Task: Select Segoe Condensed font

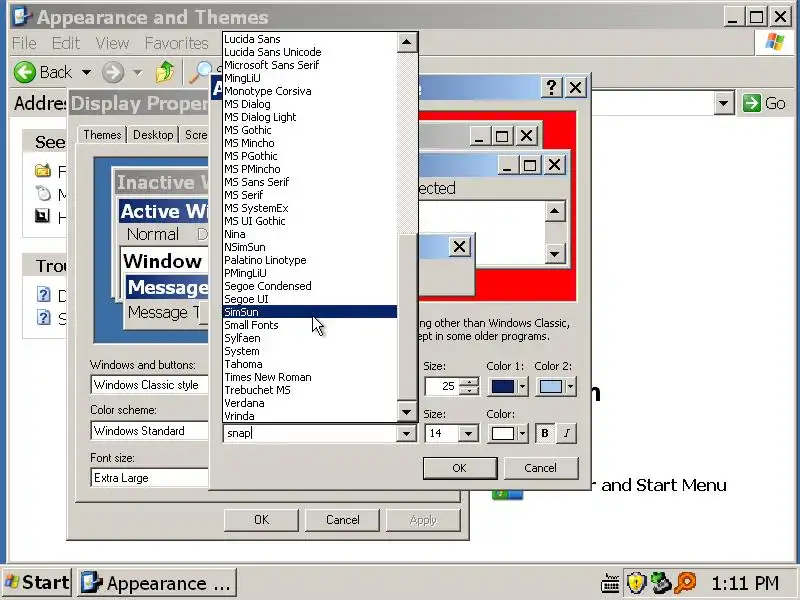Action: (310, 286)
